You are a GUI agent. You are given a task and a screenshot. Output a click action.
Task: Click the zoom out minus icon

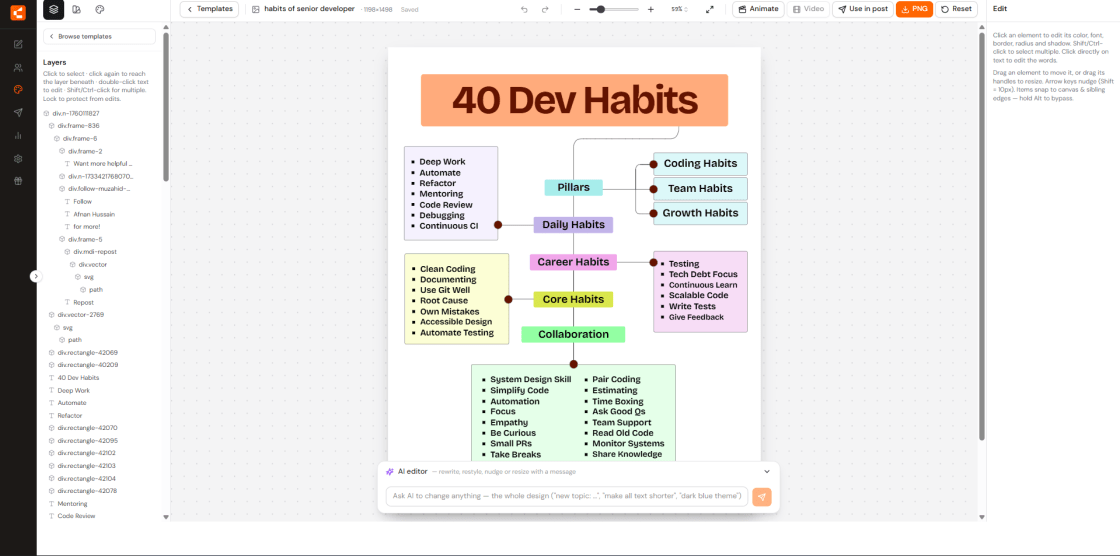[x=577, y=9]
